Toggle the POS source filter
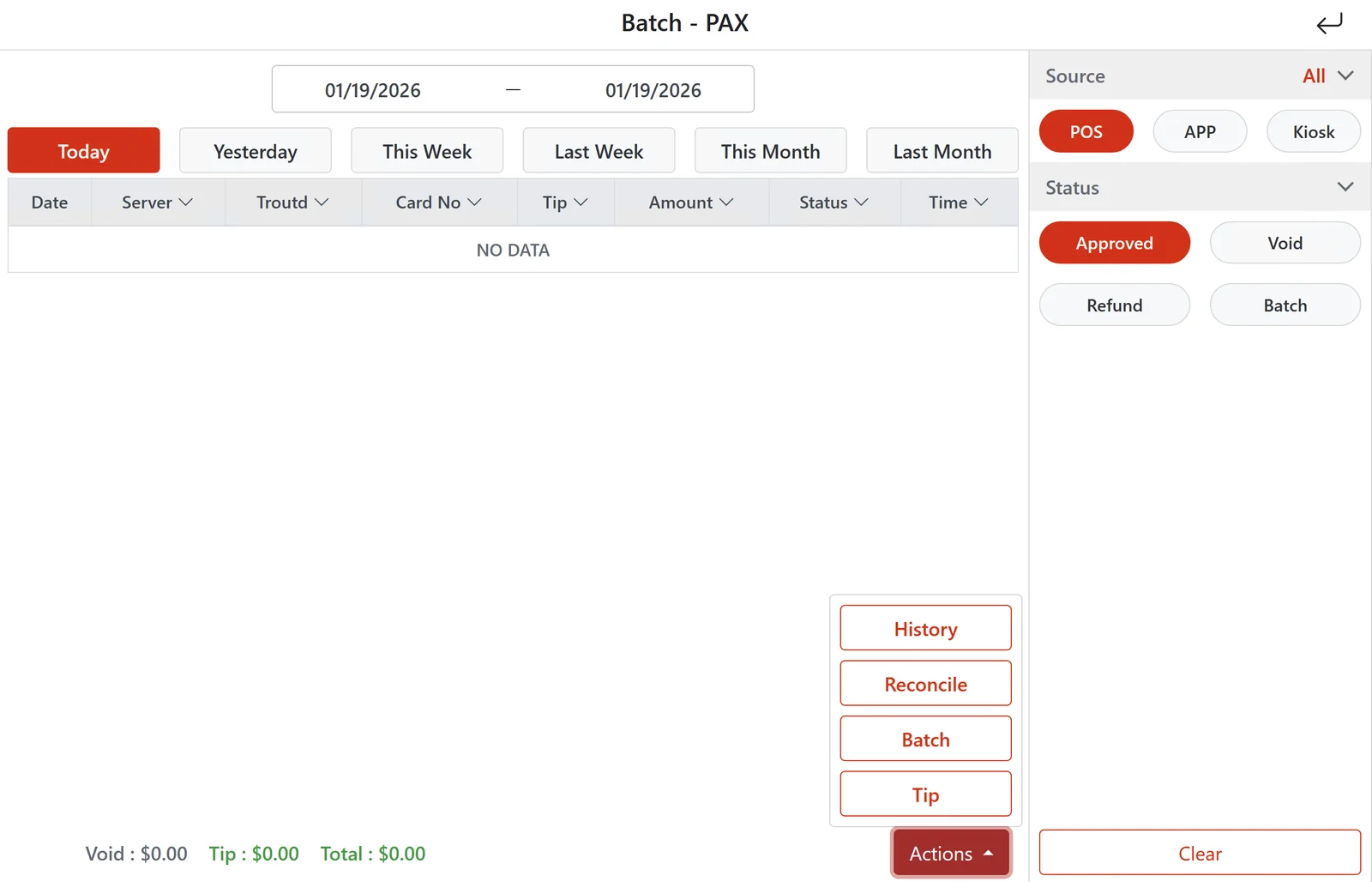 [1086, 131]
